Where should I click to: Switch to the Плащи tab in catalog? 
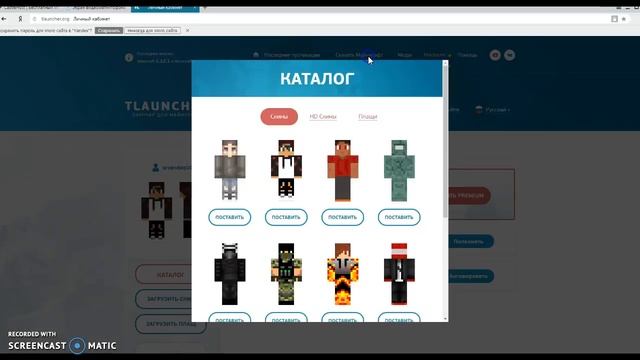pos(368,117)
